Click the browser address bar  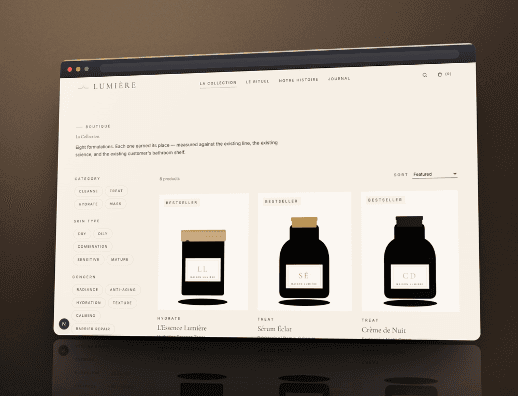click(x=279, y=61)
